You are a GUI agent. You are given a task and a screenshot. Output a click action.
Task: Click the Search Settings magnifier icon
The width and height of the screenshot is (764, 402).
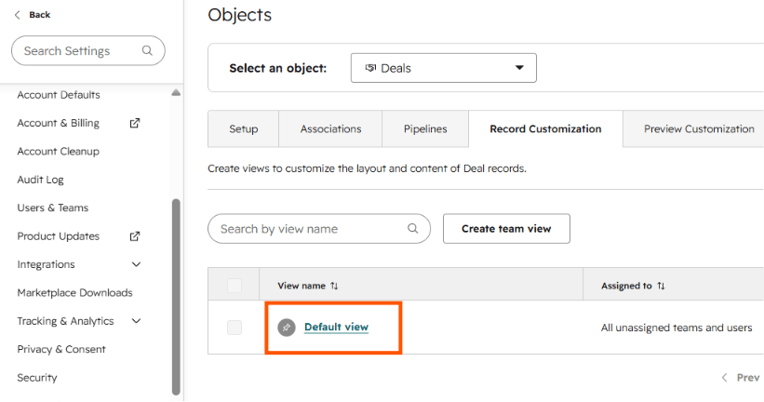tap(147, 50)
